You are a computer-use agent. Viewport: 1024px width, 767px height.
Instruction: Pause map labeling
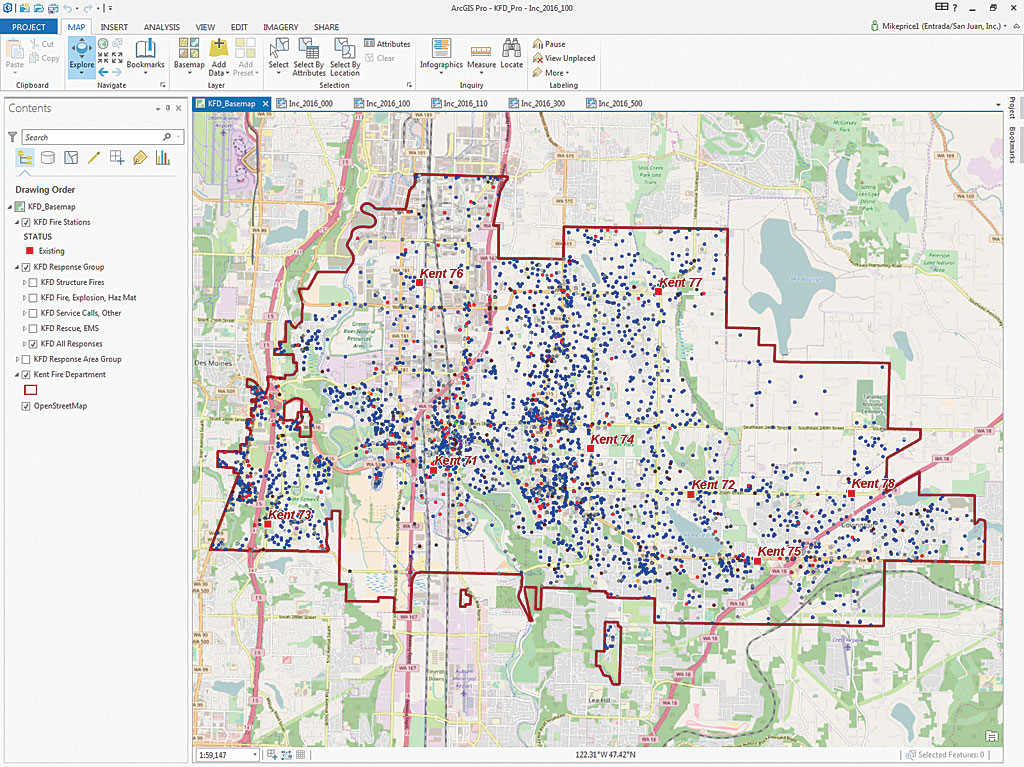[x=549, y=44]
